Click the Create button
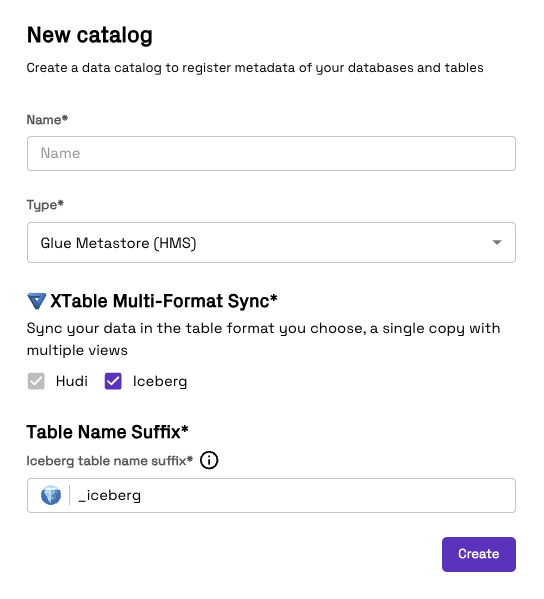Image resolution: width=544 pixels, height=599 pixels. coord(479,554)
